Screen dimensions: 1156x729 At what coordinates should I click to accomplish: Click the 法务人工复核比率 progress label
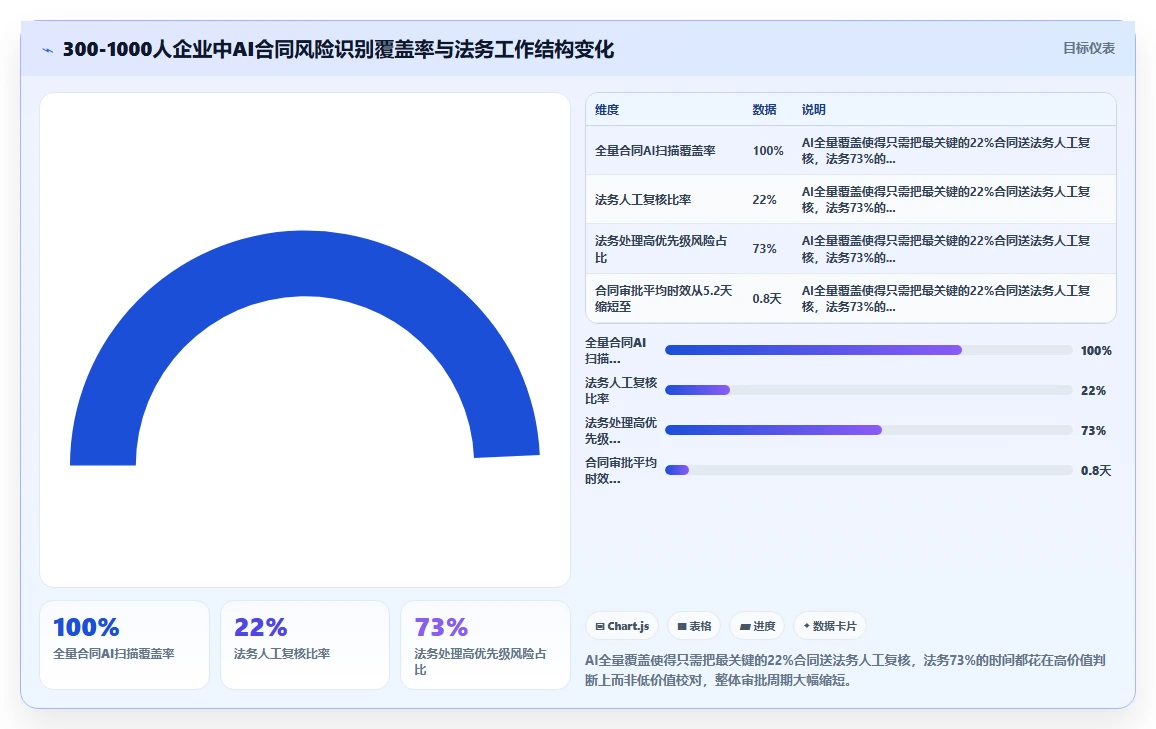tap(621, 391)
